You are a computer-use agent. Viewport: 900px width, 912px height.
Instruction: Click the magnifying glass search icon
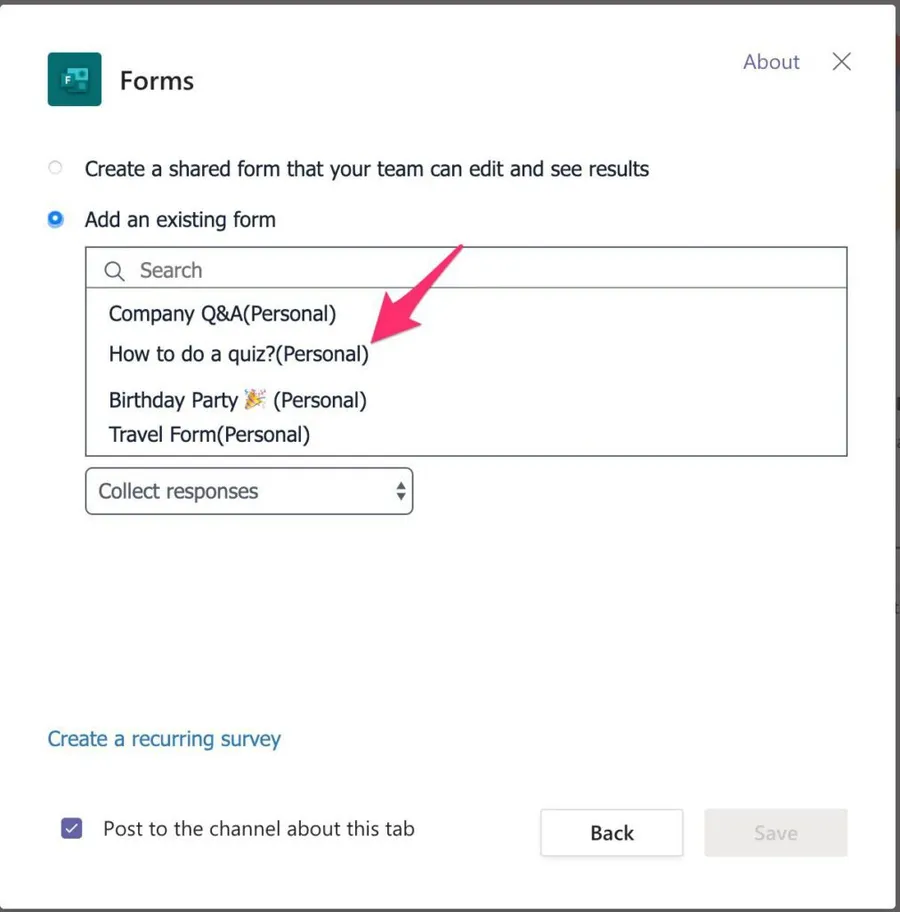115,271
